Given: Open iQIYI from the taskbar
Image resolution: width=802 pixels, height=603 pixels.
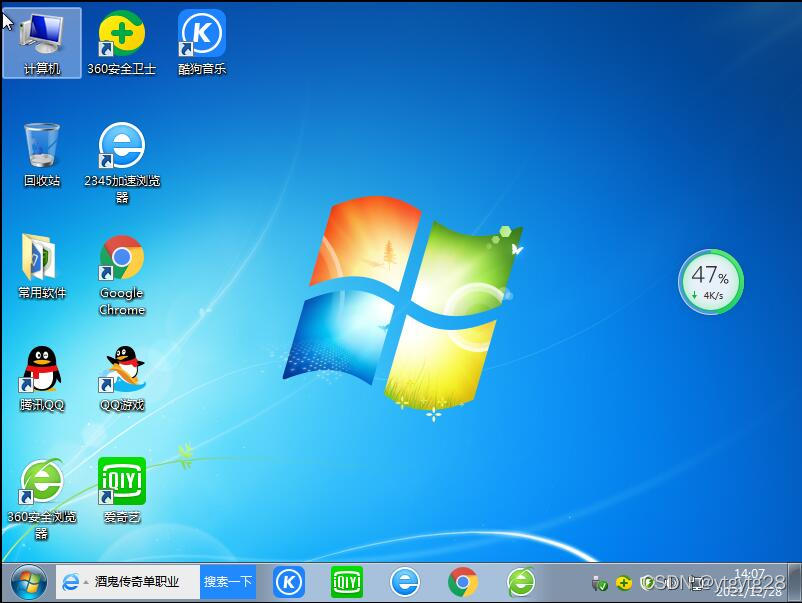Looking at the screenshot, I should pos(347,582).
